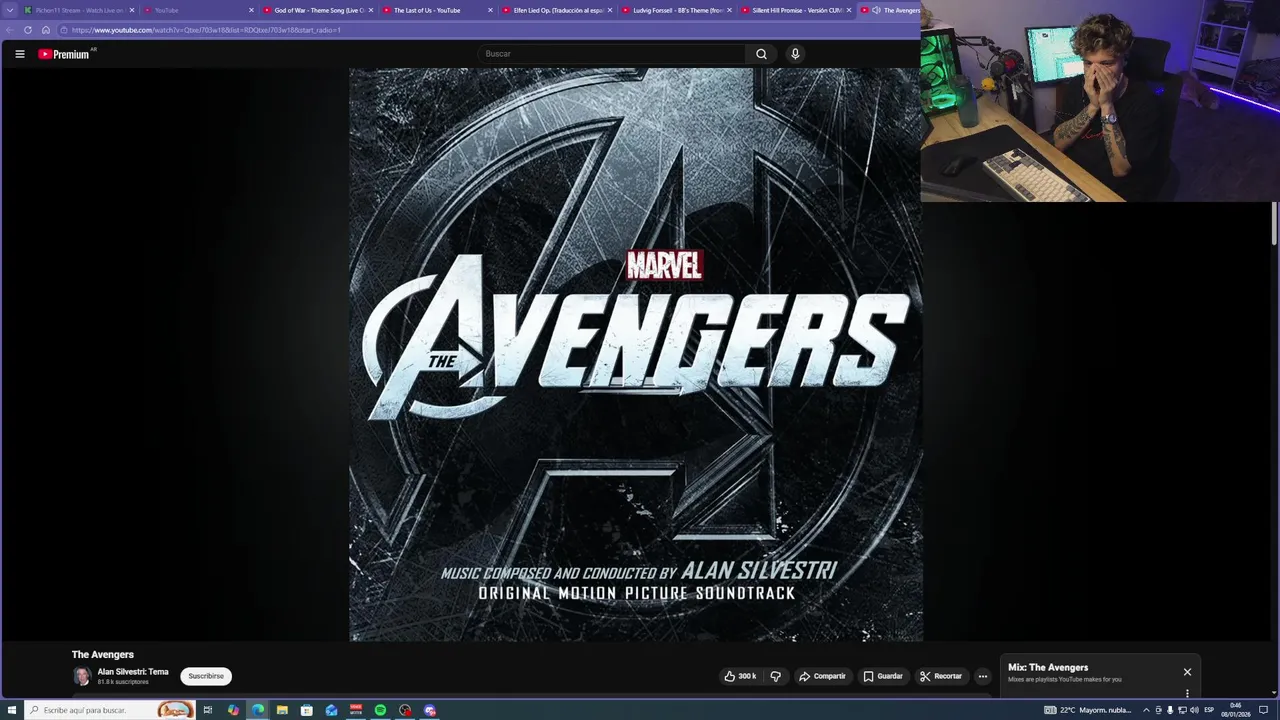Viewport: 1280px width, 720px height.
Task: Show hidden system tray icons
Action: click(x=1146, y=710)
